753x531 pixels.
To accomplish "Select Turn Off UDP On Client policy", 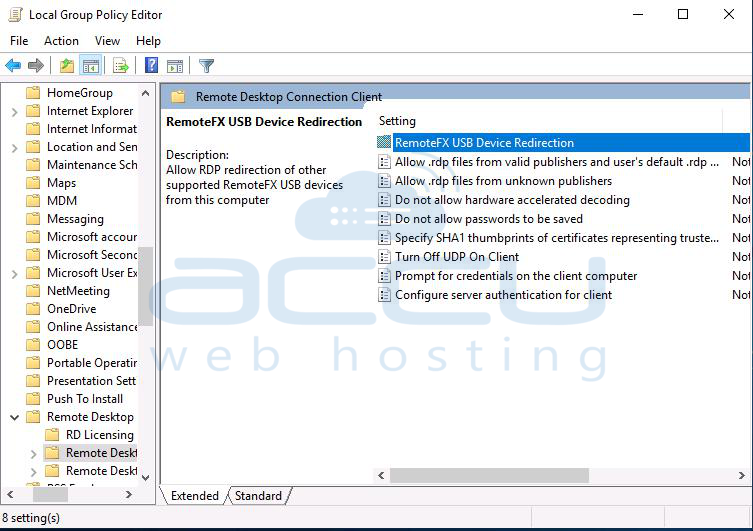I will click(x=457, y=257).
